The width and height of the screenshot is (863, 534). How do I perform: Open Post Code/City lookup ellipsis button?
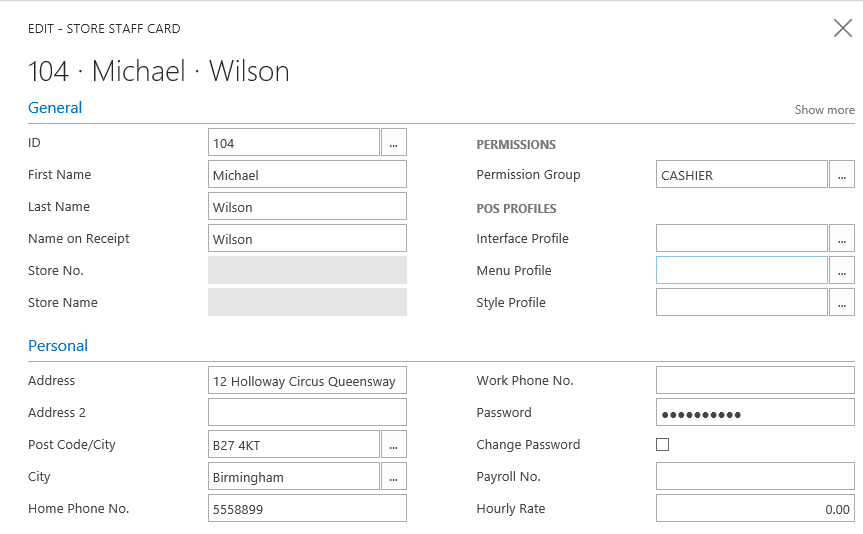pos(394,445)
